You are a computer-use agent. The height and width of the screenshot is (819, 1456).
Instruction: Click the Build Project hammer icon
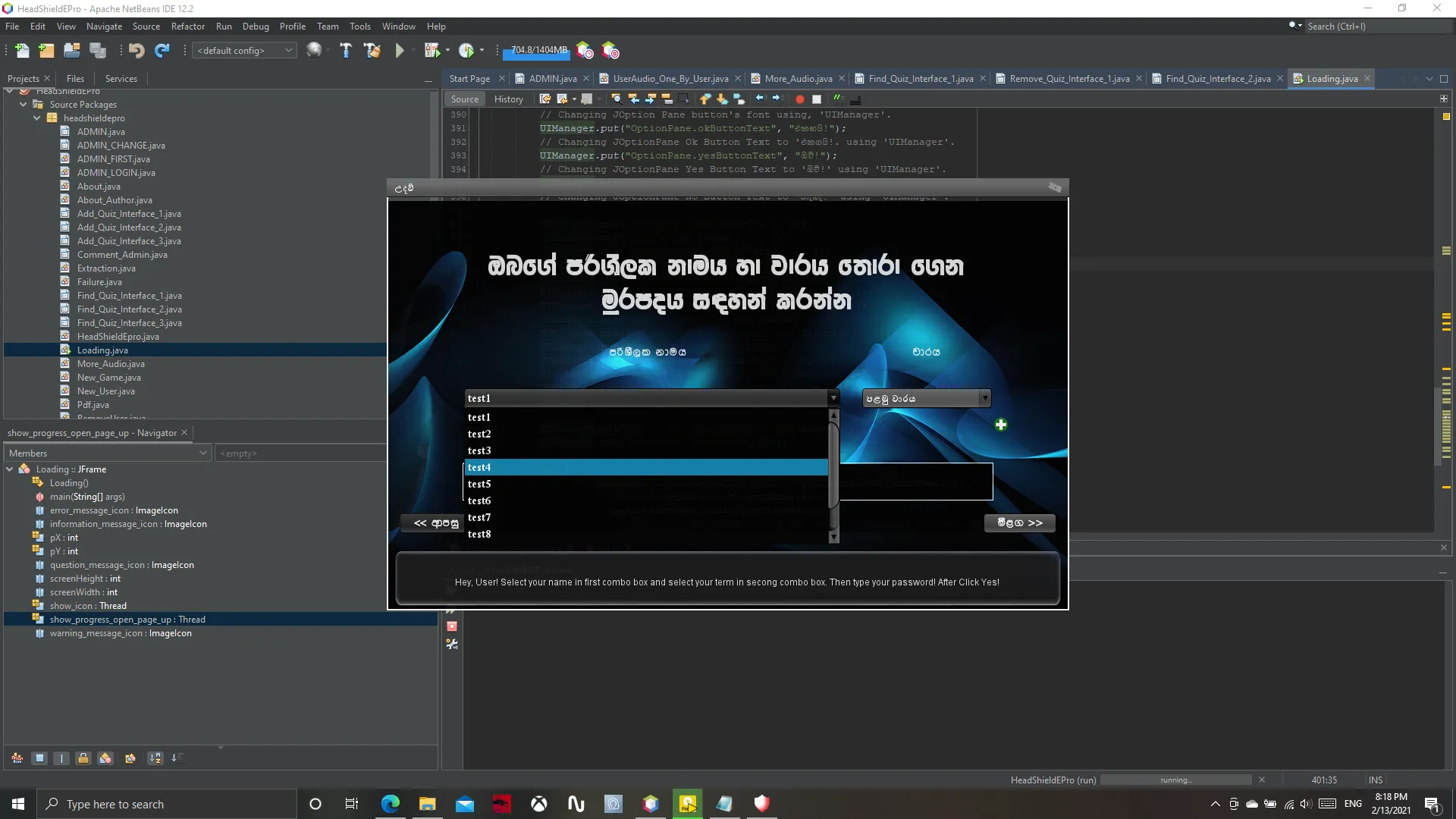click(346, 51)
